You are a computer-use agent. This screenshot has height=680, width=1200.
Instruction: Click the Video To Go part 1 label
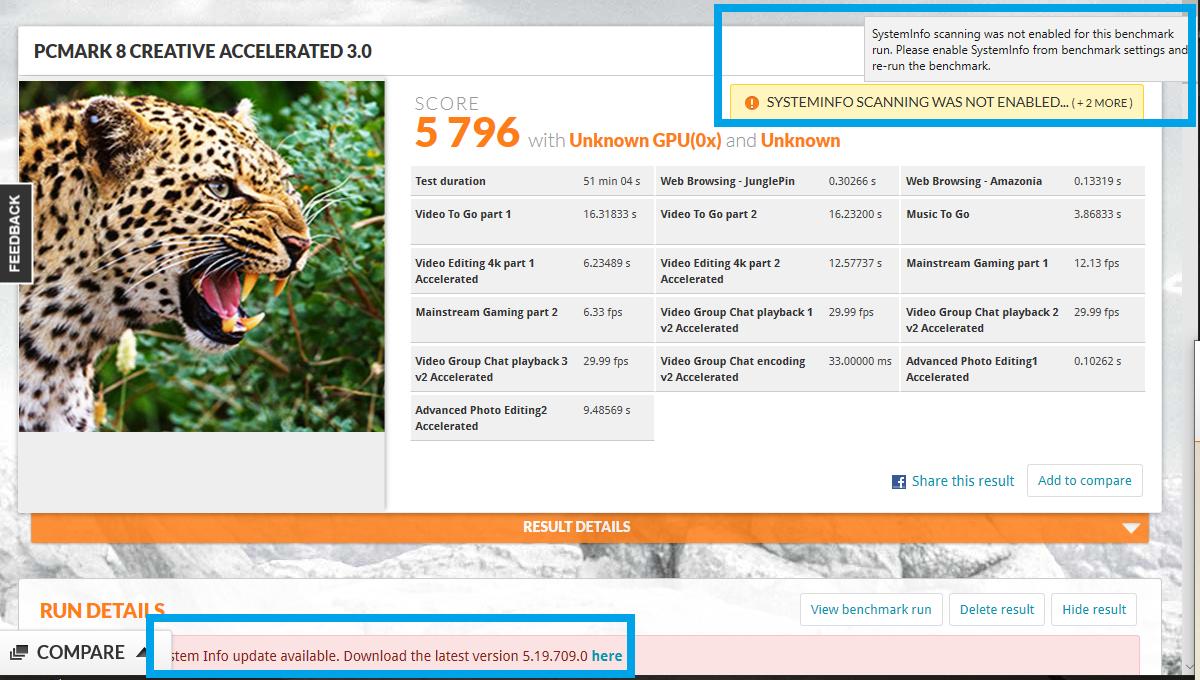coord(463,214)
